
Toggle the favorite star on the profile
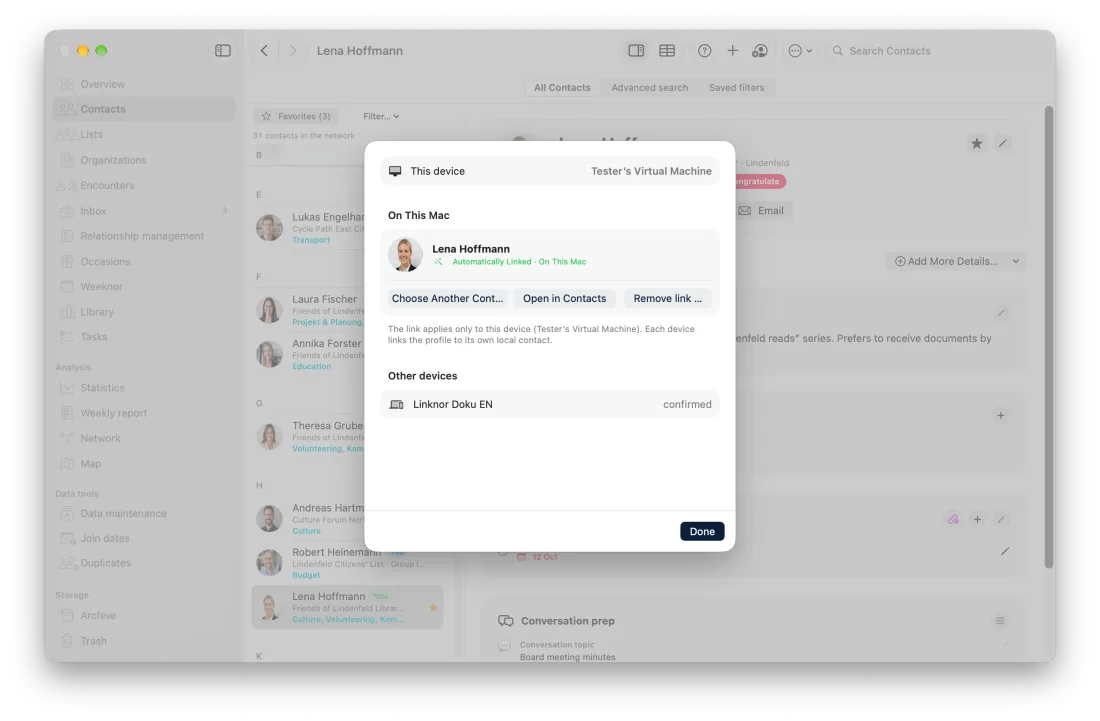coord(977,144)
